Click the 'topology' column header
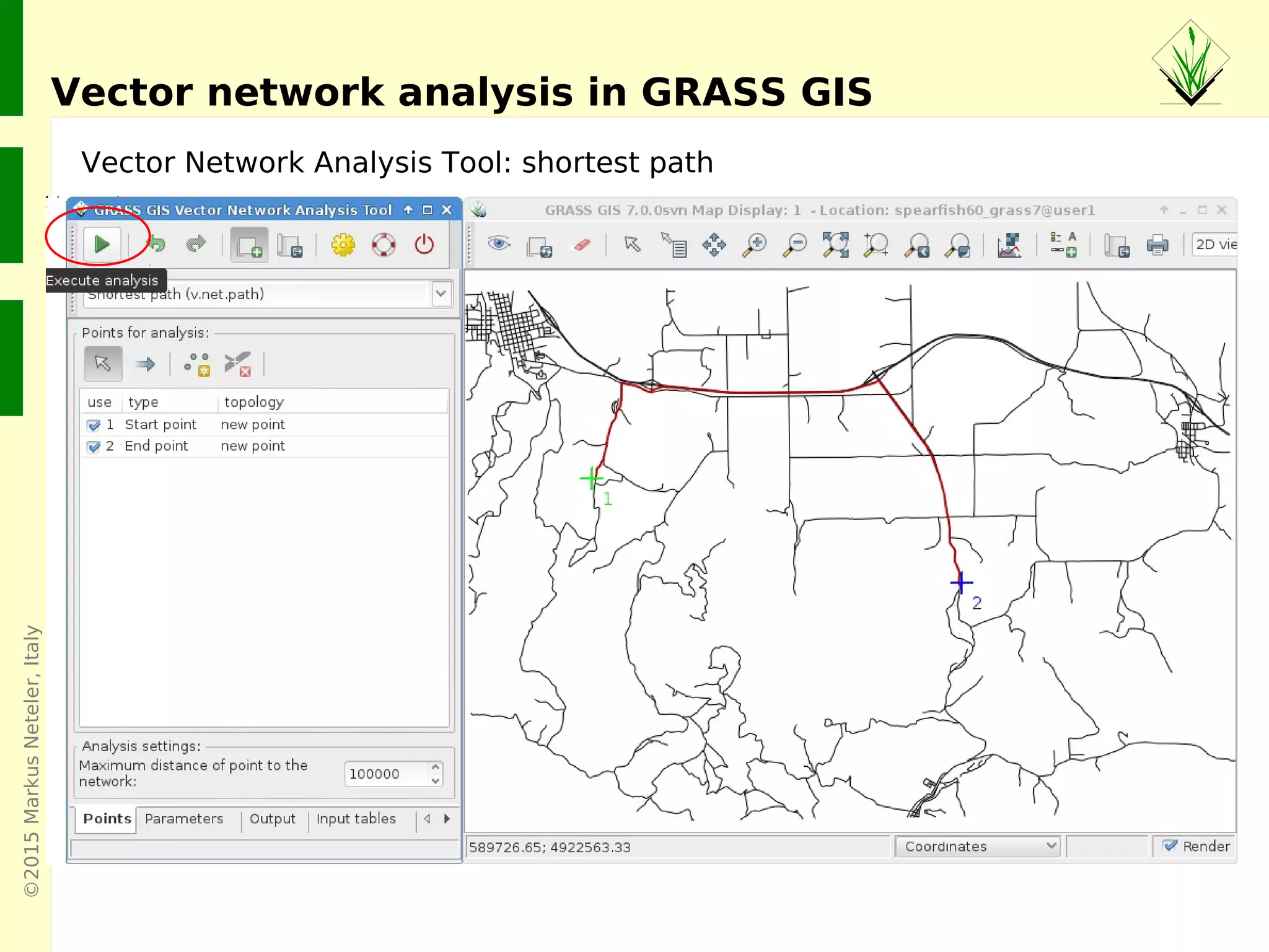The width and height of the screenshot is (1269, 952). tap(254, 402)
